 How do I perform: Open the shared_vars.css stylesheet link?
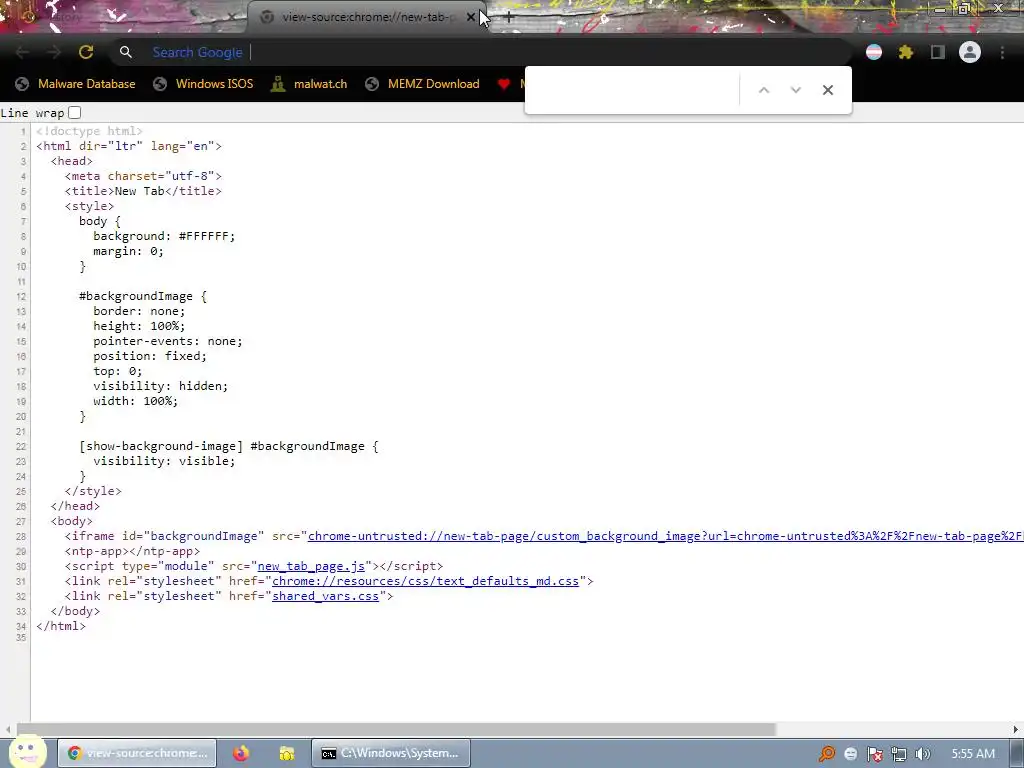(x=325, y=596)
